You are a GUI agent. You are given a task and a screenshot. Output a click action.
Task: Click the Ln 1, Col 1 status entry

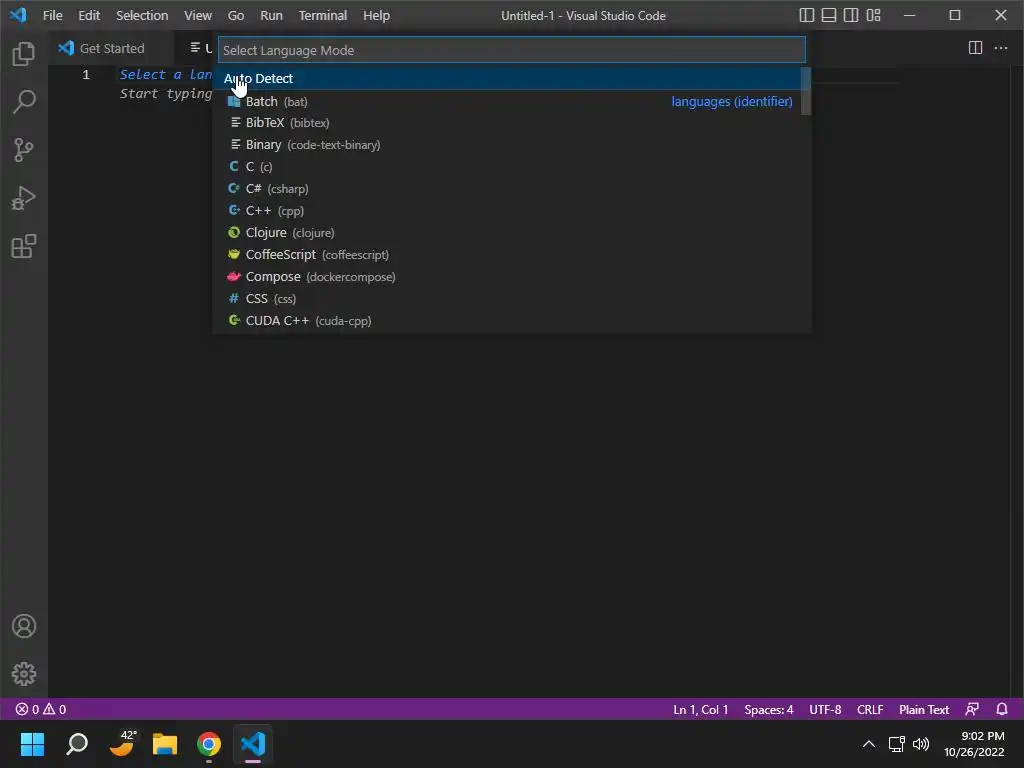(x=700, y=709)
